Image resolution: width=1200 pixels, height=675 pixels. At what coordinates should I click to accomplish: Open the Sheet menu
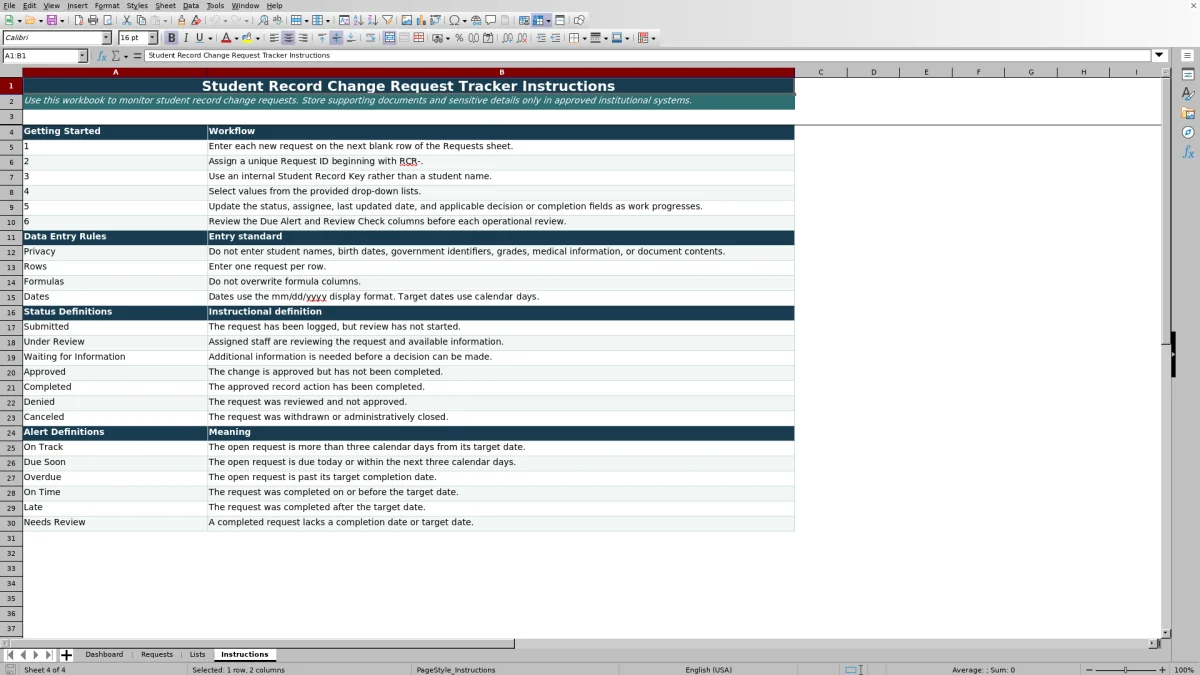pyautogui.click(x=165, y=5)
